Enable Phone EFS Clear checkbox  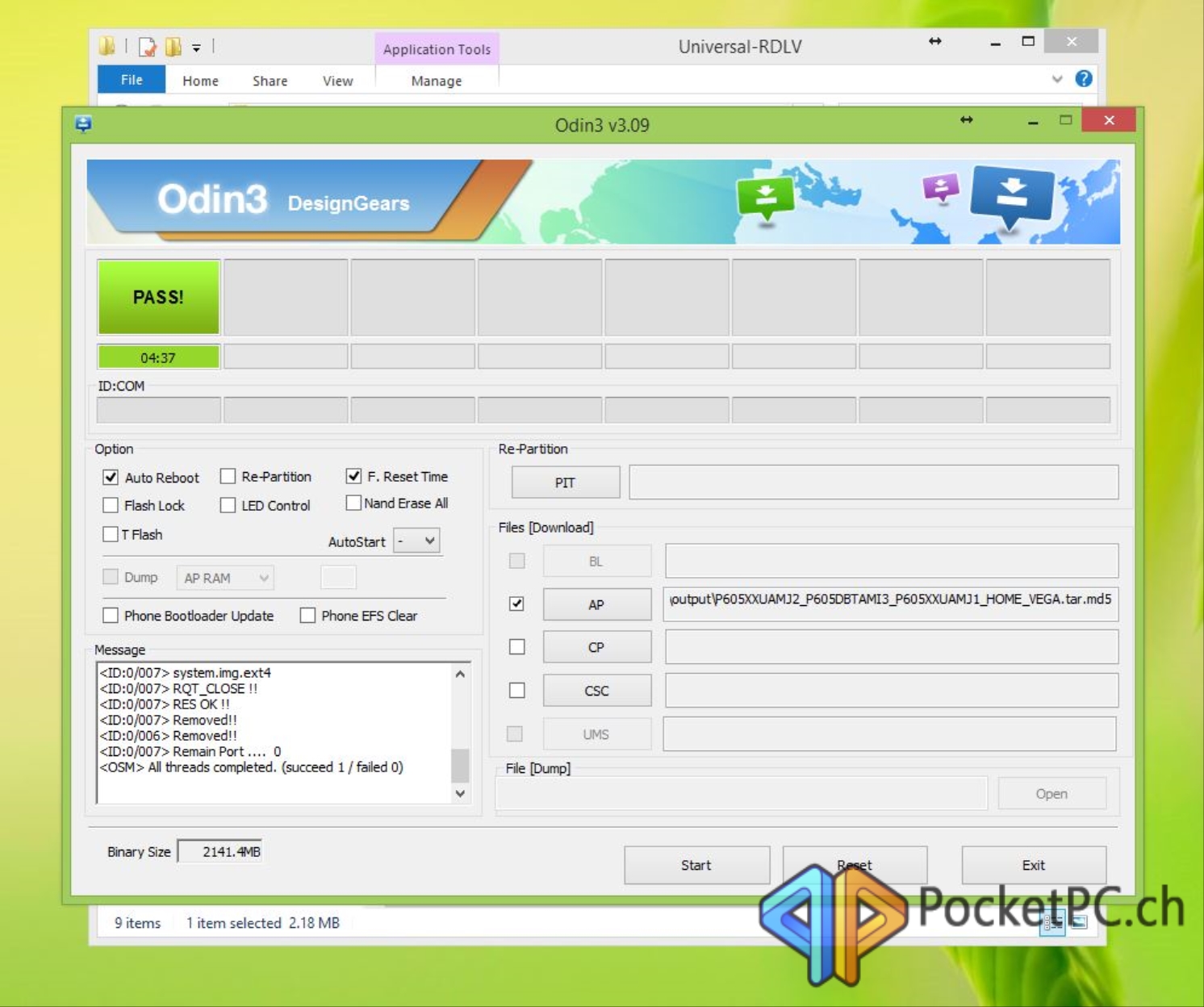pos(307,616)
